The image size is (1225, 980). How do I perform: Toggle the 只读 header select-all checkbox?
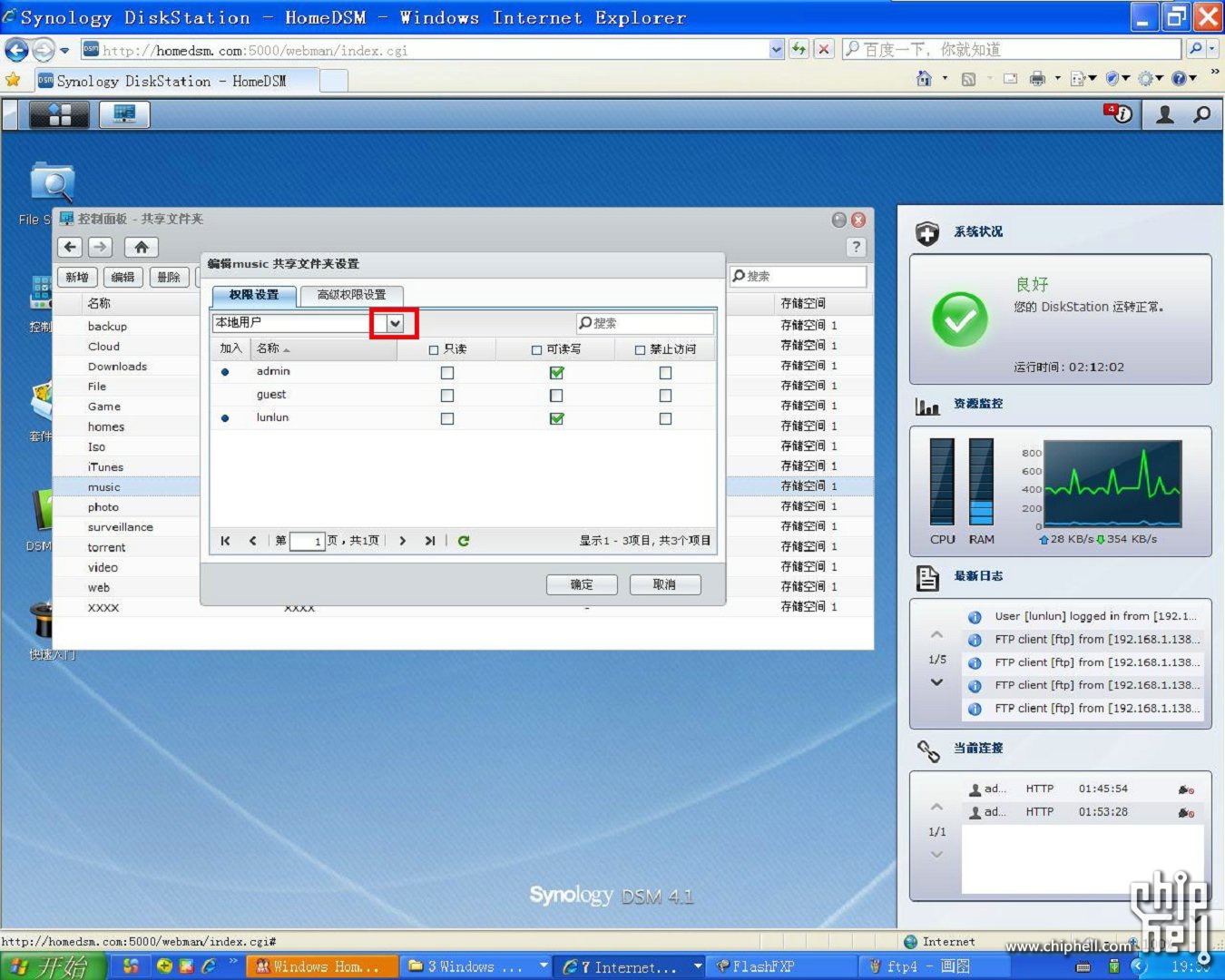(x=434, y=350)
